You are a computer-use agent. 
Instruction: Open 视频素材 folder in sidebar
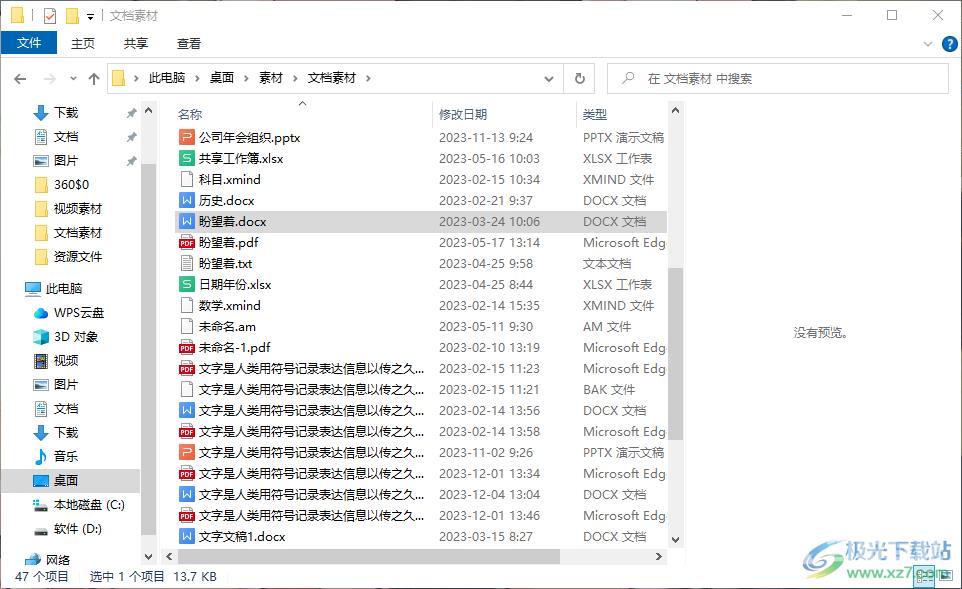[x=77, y=209]
